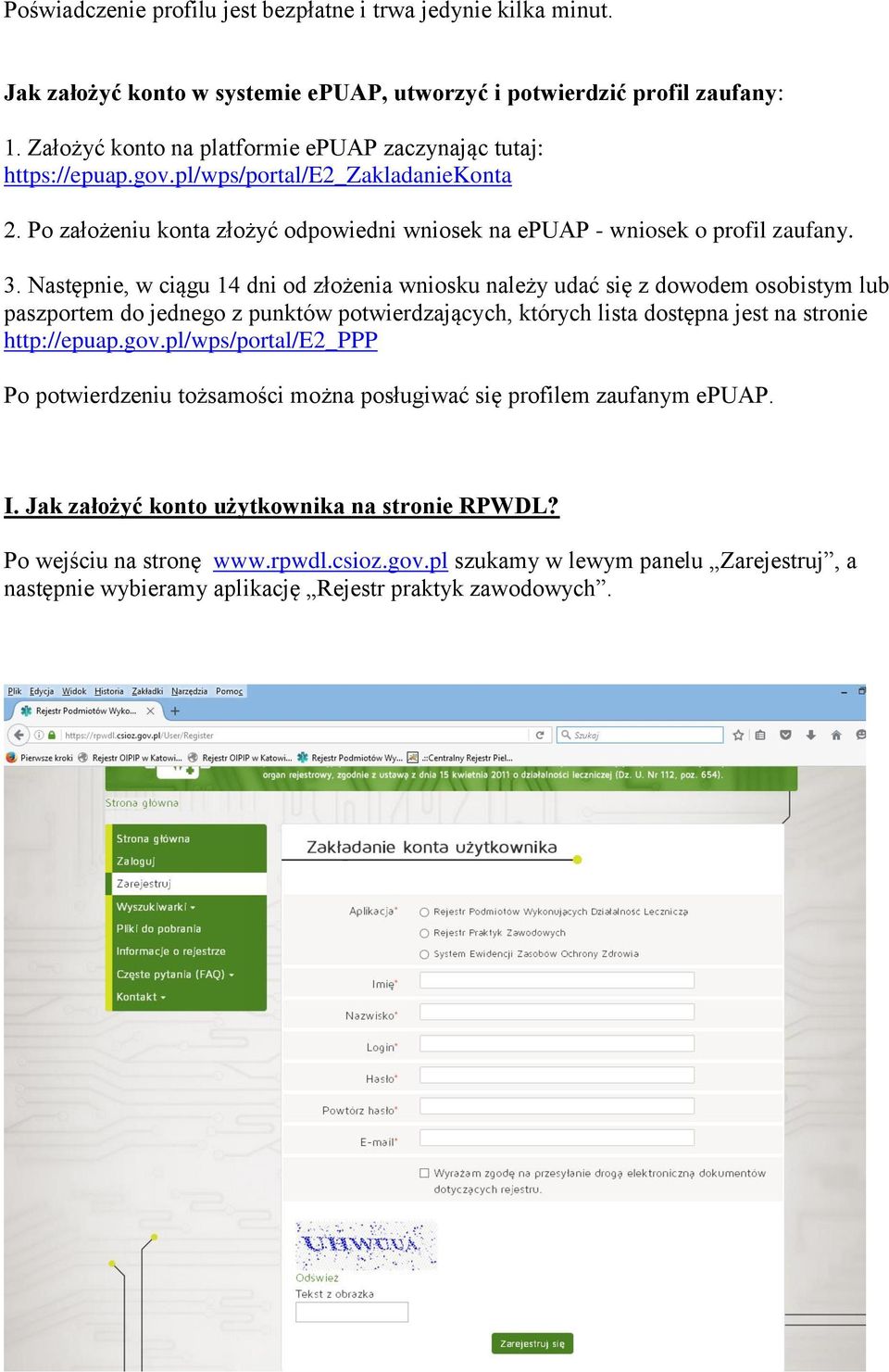Open the Narzędzia menu
The height and width of the screenshot is (1372, 889).
click(x=190, y=691)
